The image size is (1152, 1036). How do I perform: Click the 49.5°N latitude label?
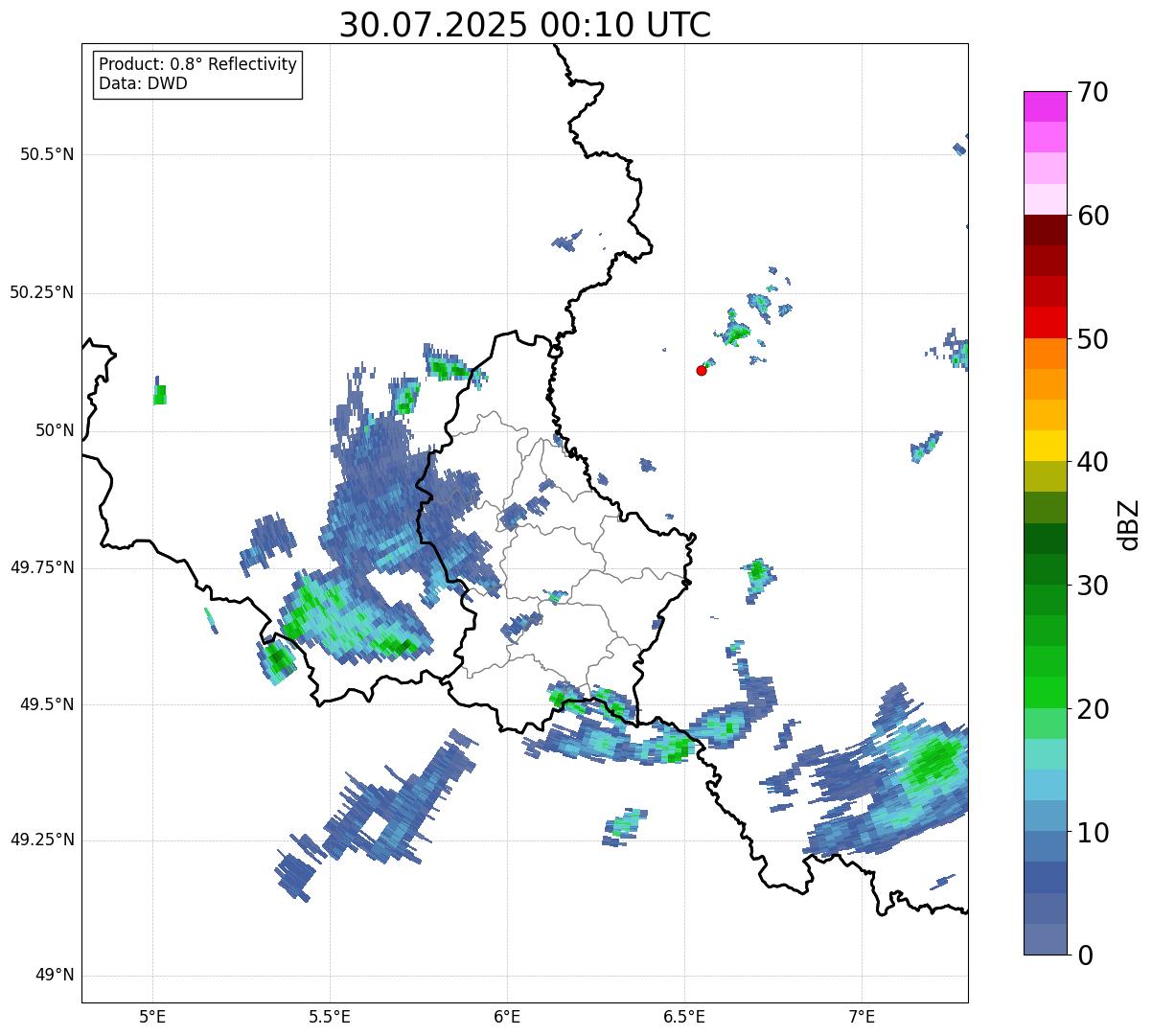(x=47, y=704)
